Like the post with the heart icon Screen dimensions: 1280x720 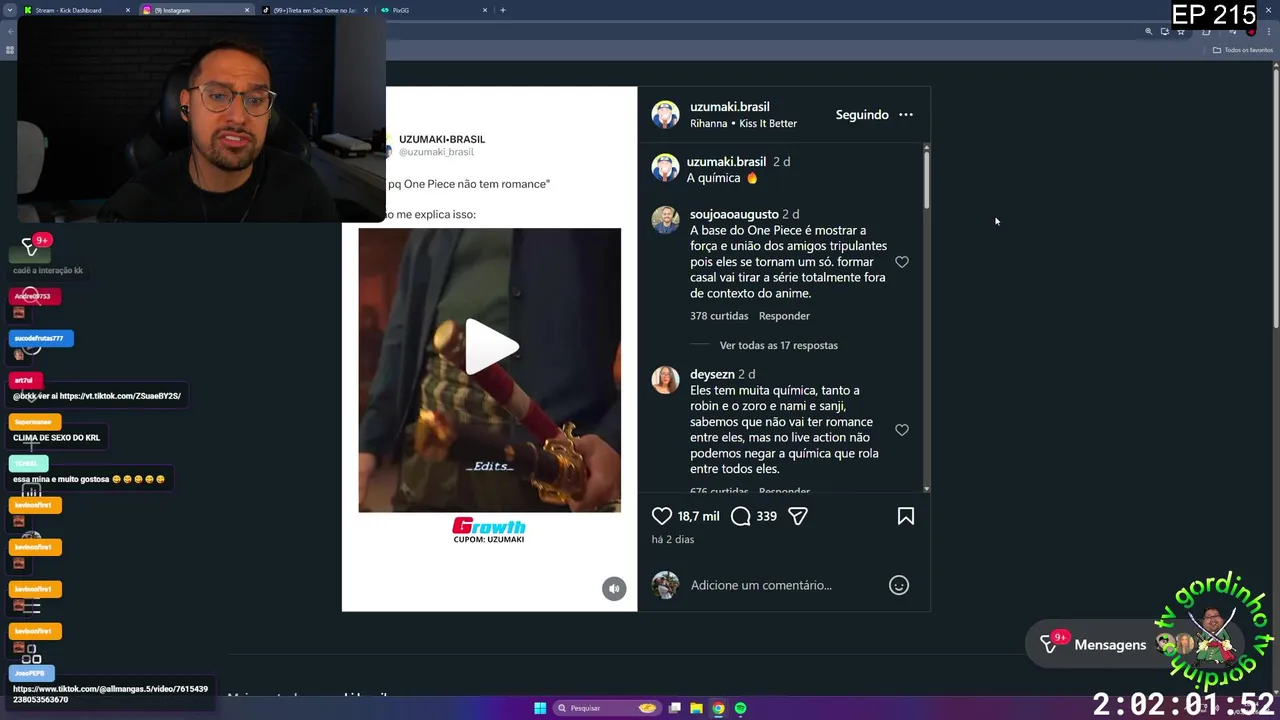coord(662,516)
